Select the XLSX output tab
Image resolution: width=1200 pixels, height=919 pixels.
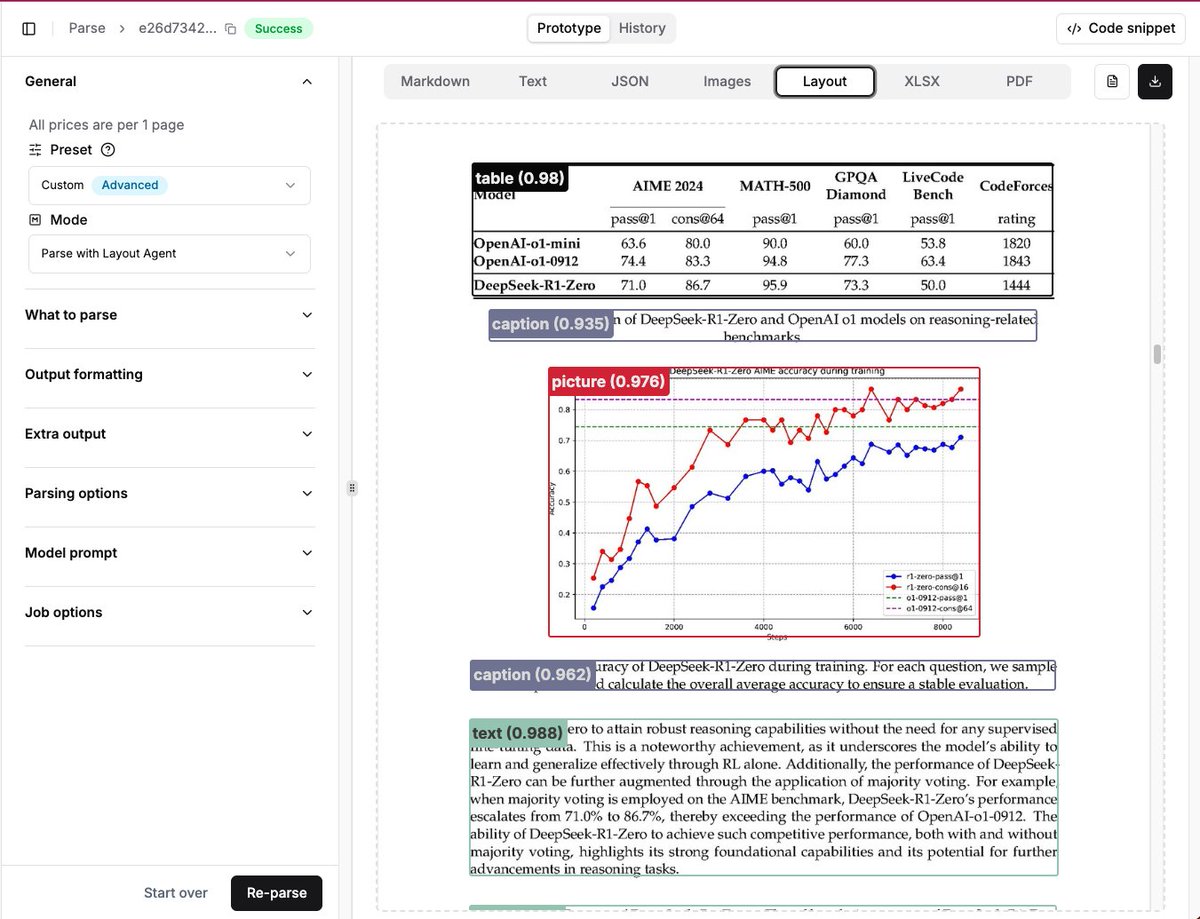pos(922,82)
